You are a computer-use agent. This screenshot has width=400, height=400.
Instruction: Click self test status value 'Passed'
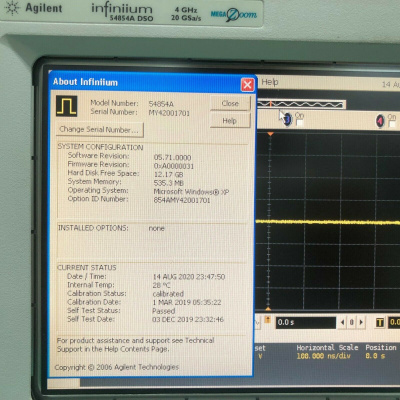163,311
